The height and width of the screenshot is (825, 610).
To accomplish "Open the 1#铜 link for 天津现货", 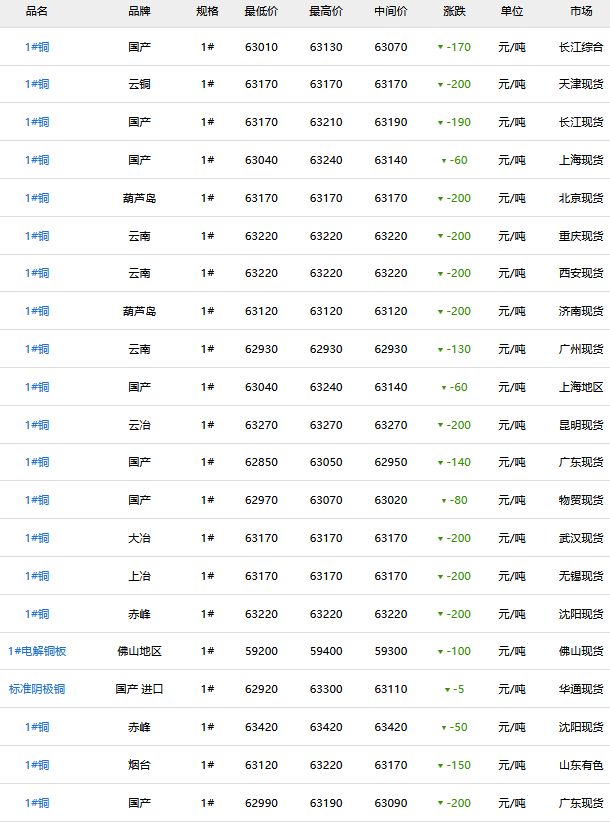I will point(37,84).
